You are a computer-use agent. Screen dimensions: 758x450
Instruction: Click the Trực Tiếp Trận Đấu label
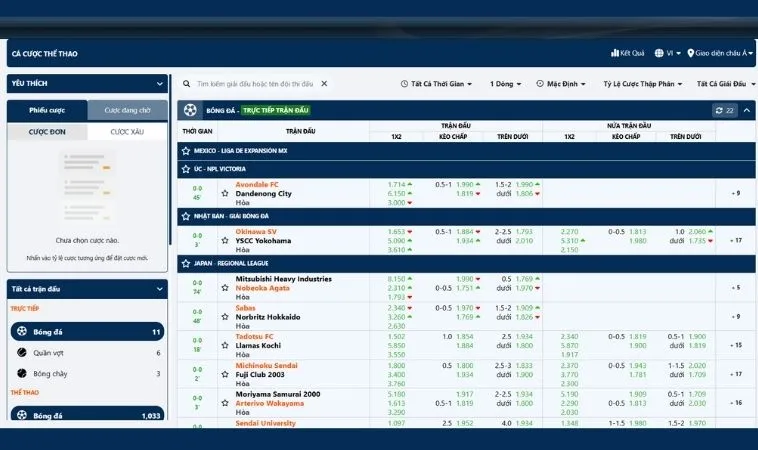point(276,110)
